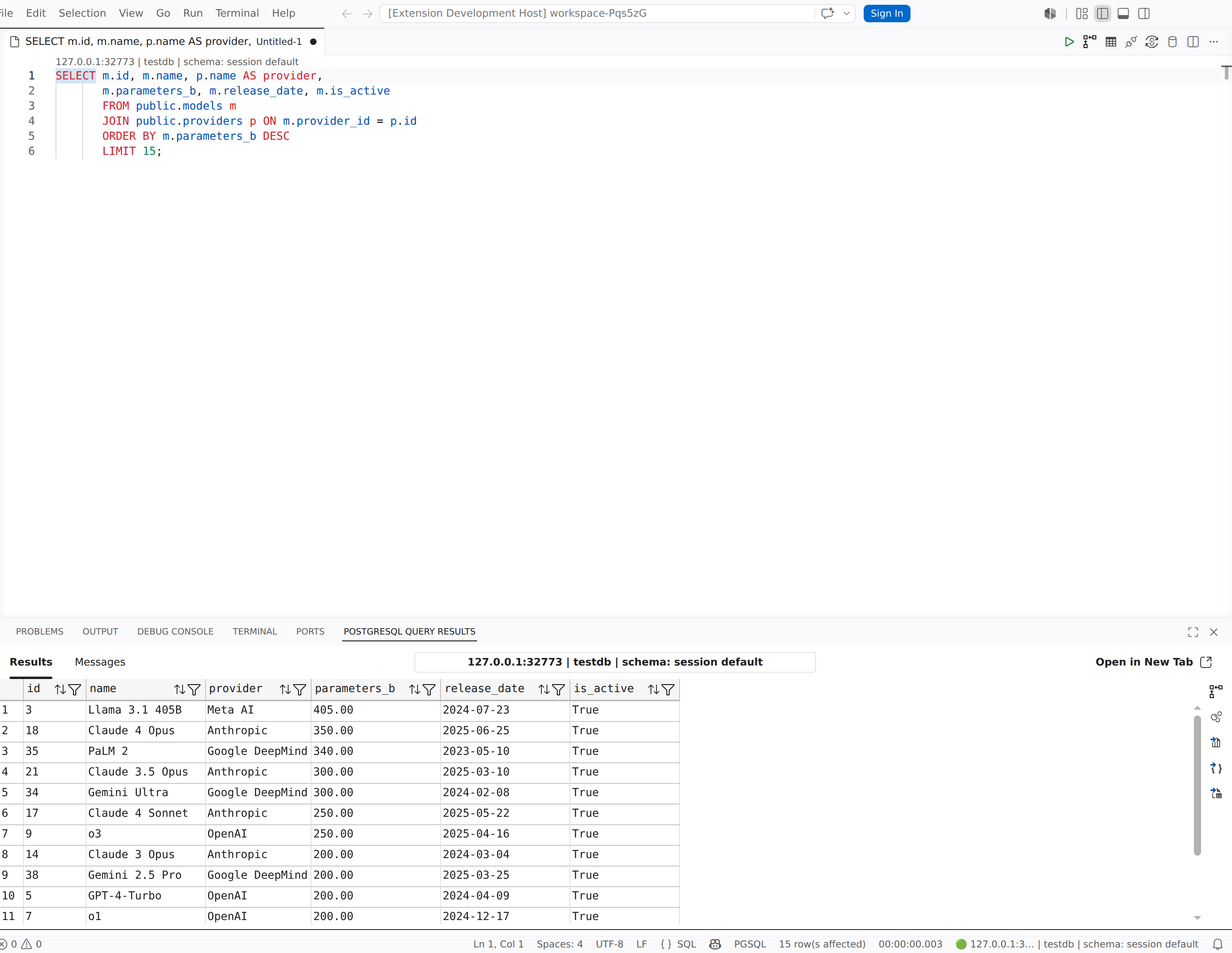Click Open in New Tab link
This screenshot has width=1232, height=953.
coord(1153,662)
